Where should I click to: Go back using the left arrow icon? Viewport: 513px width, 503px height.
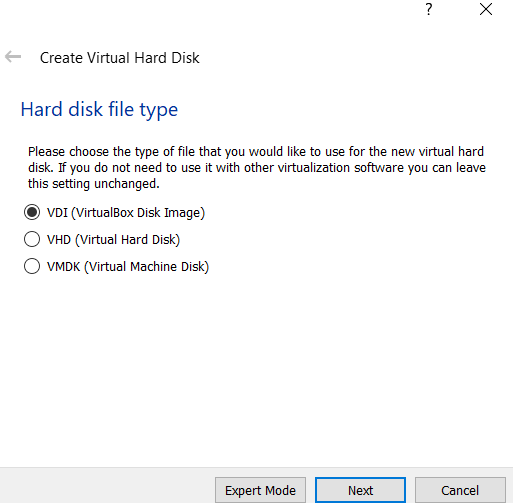coord(13,57)
